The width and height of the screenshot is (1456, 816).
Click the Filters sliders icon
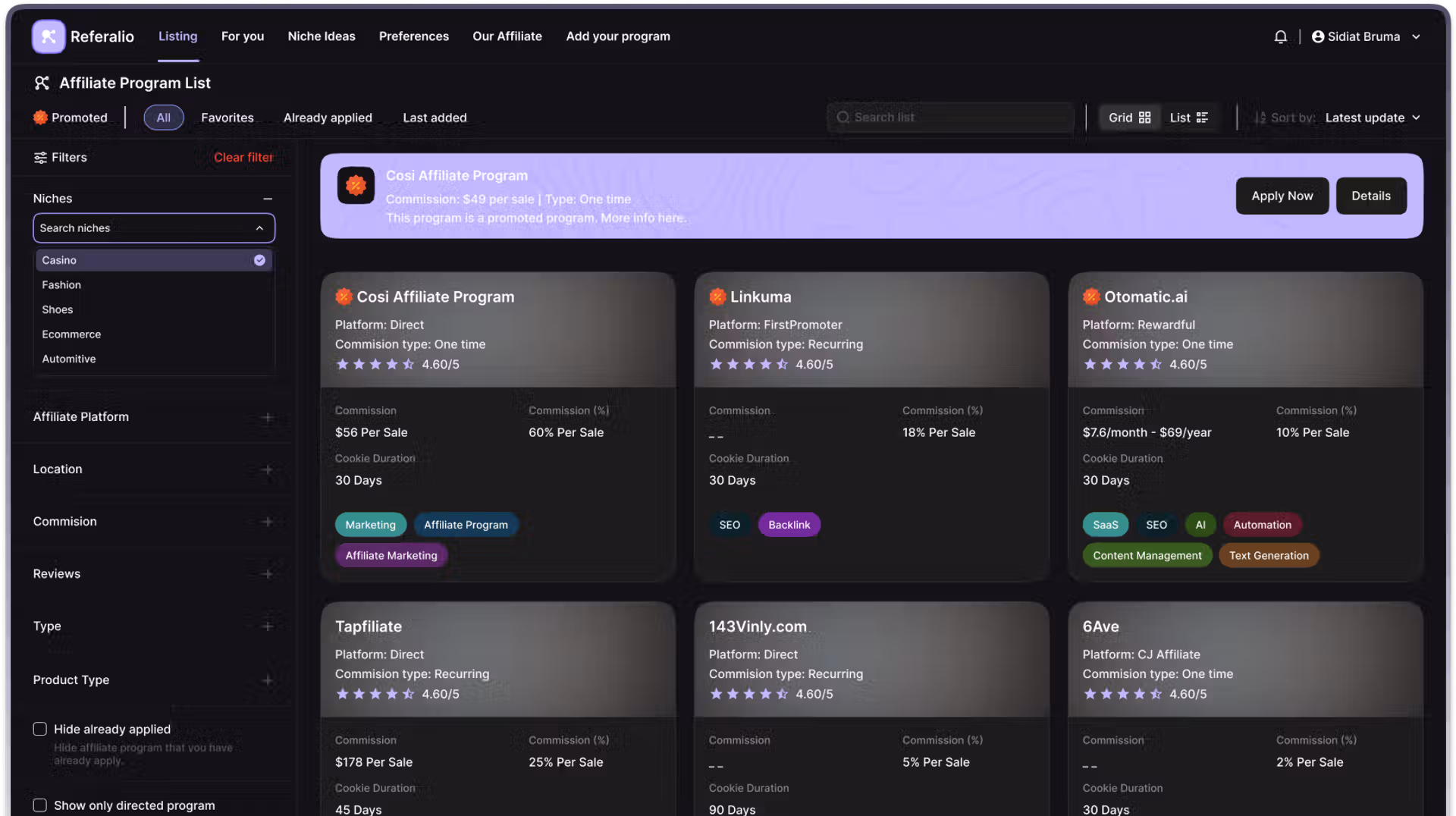(x=40, y=158)
